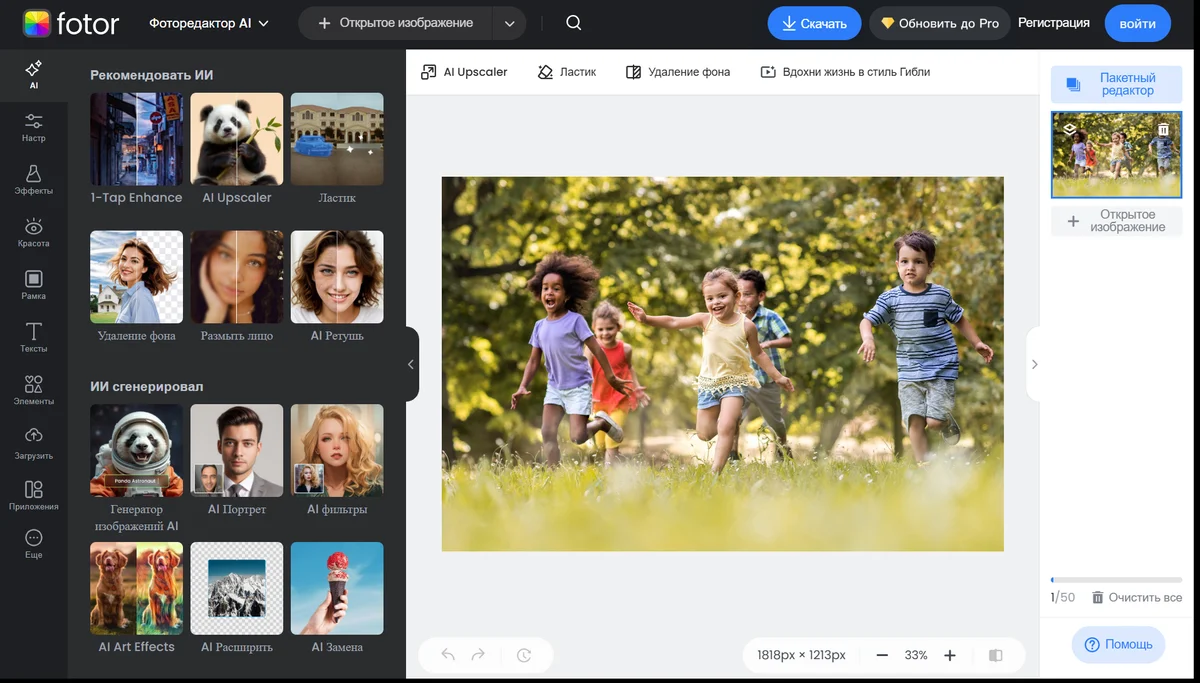Open the Эффекты effects sidebar tab
This screenshot has height=683, width=1200.
click(x=33, y=180)
